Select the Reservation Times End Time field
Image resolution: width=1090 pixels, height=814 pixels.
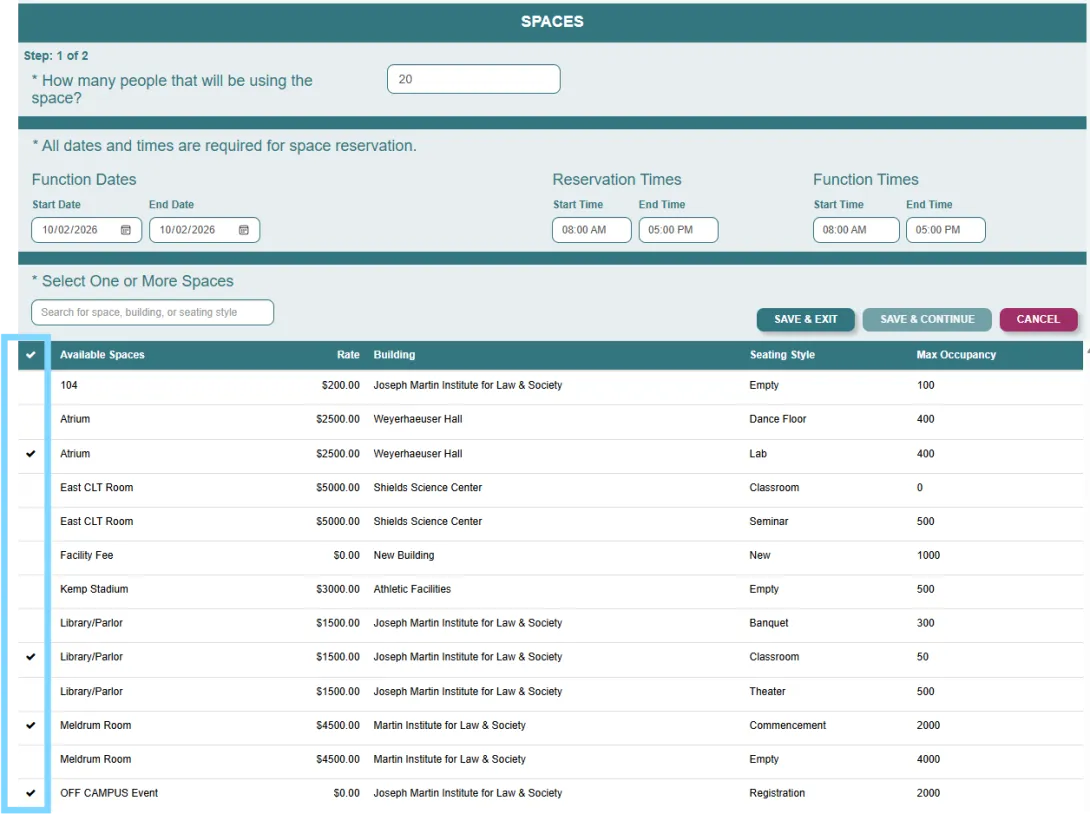(x=678, y=230)
